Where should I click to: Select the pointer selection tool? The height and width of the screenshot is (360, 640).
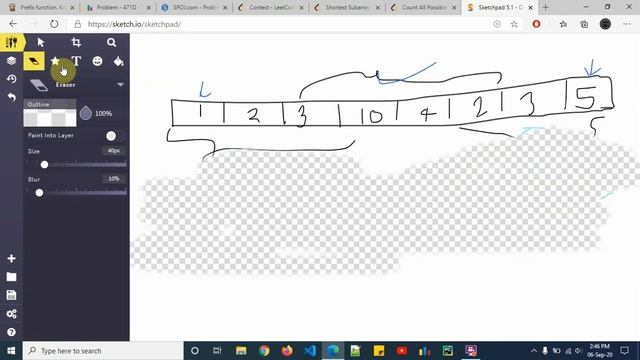click(41, 42)
